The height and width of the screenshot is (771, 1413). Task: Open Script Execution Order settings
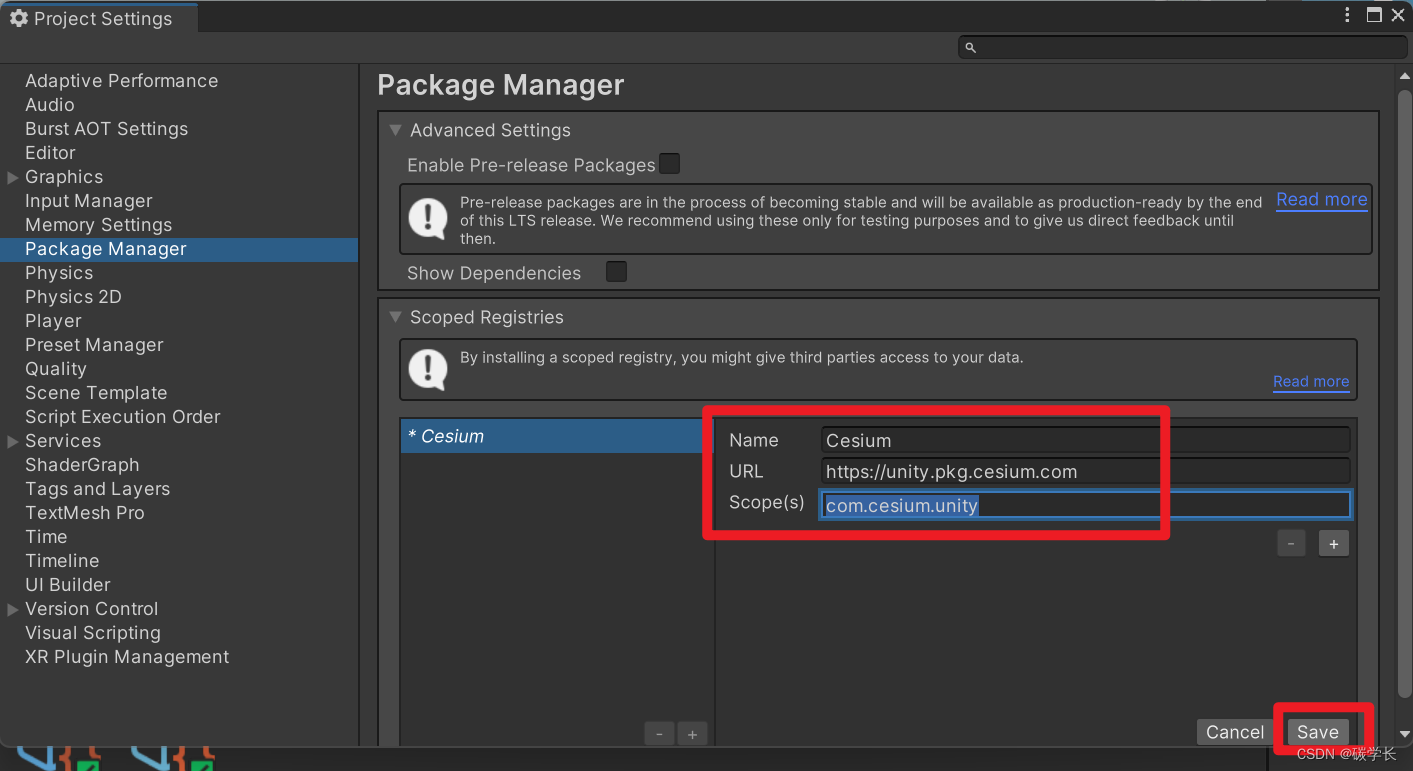click(x=122, y=417)
